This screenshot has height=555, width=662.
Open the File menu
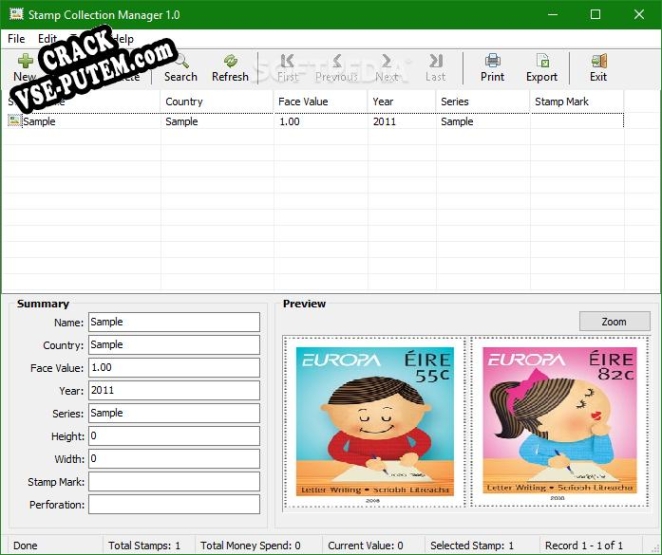click(x=16, y=39)
